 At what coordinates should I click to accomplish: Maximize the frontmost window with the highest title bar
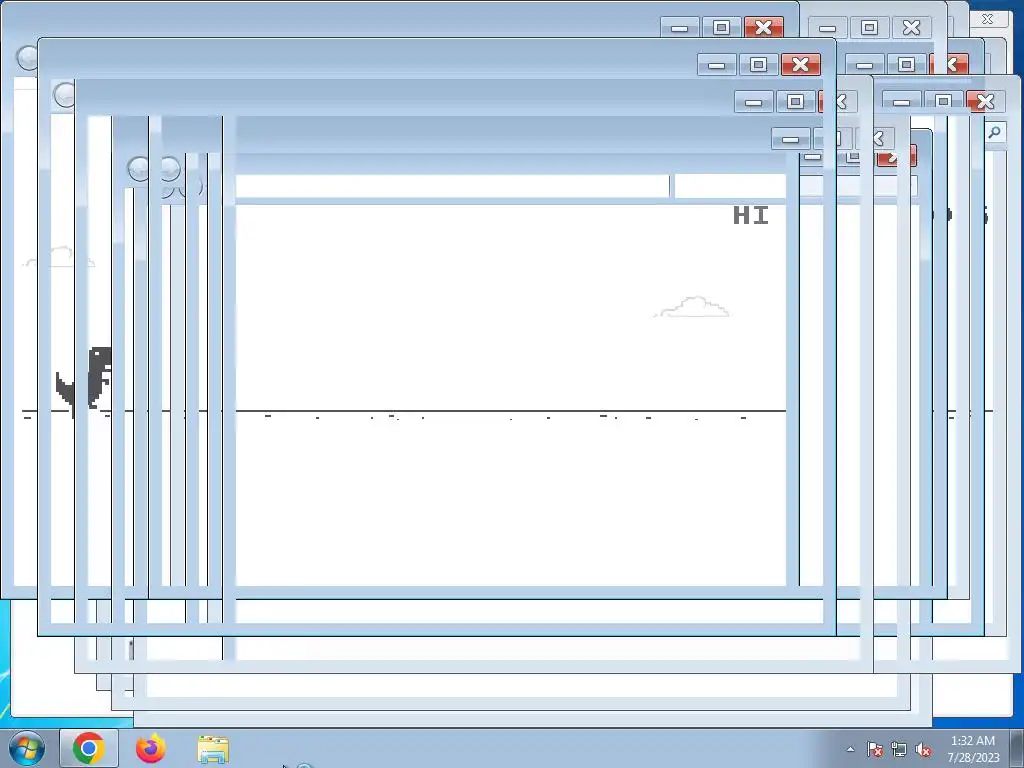pyautogui.click(x=721, y=27)
